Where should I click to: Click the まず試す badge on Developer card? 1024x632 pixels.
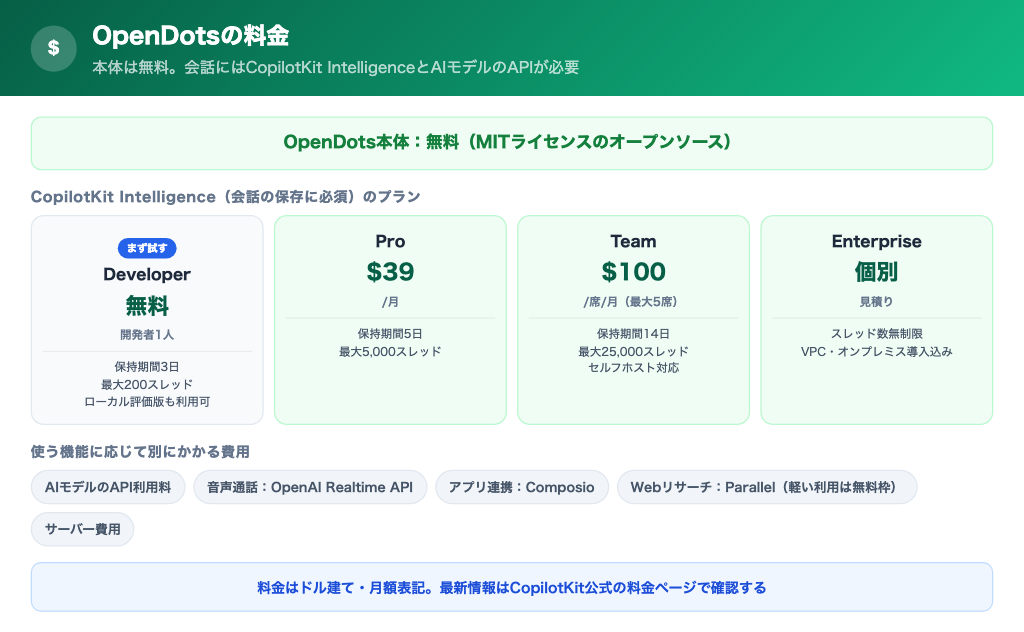(147, 248)
